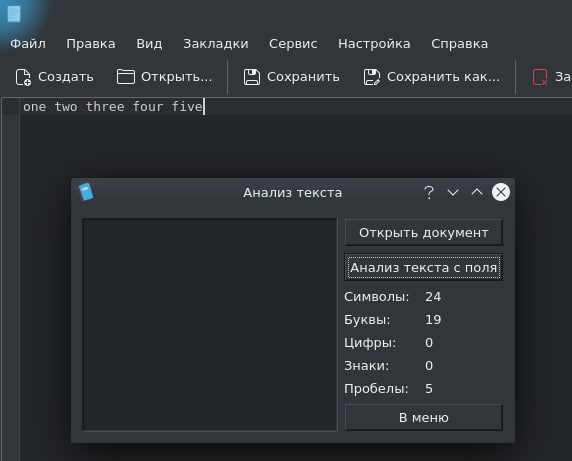Click the editor line containing 'one two three four five'
The image size is (572, 461).
point(295,107)
